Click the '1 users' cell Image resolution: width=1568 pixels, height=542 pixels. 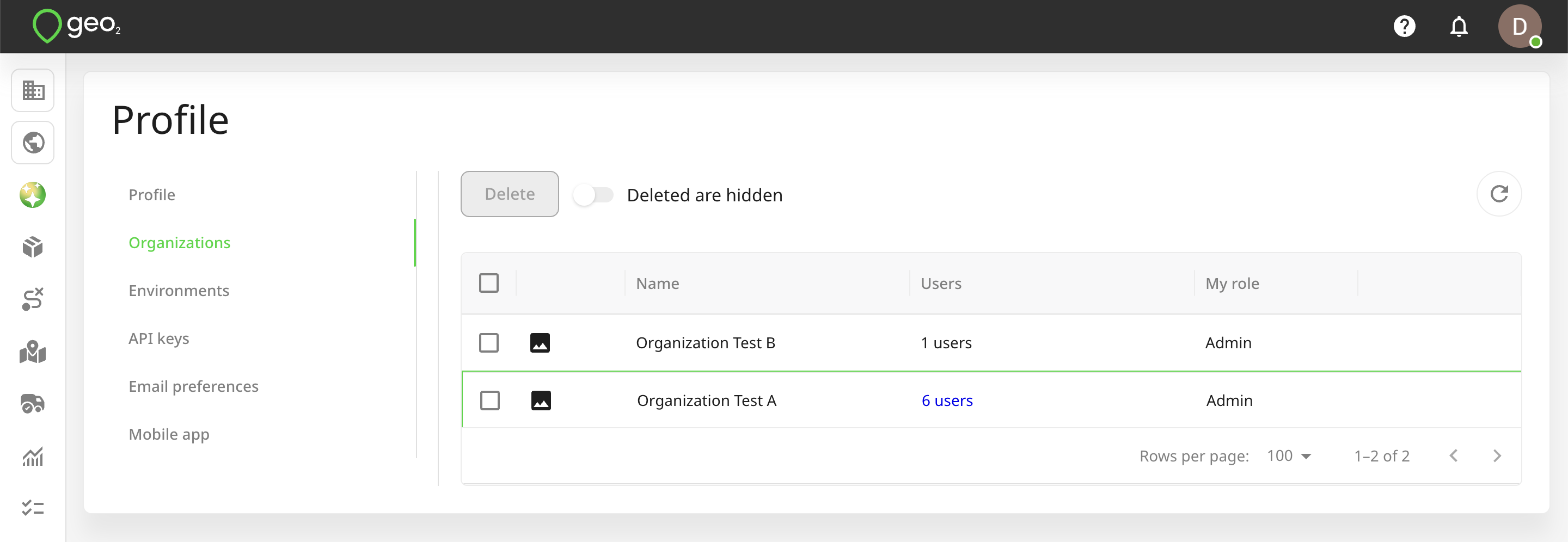pyautogui.click(x=947, y=343)
